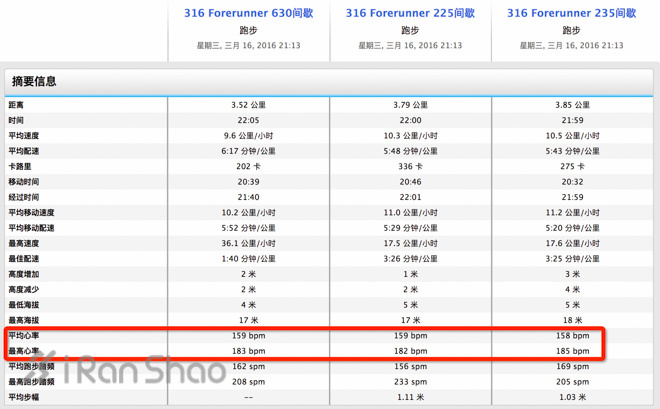The height and width of the screenshot is (409, 660).
Task: Click the 158 bpm average heart rate
Action: tap(572, 335)
